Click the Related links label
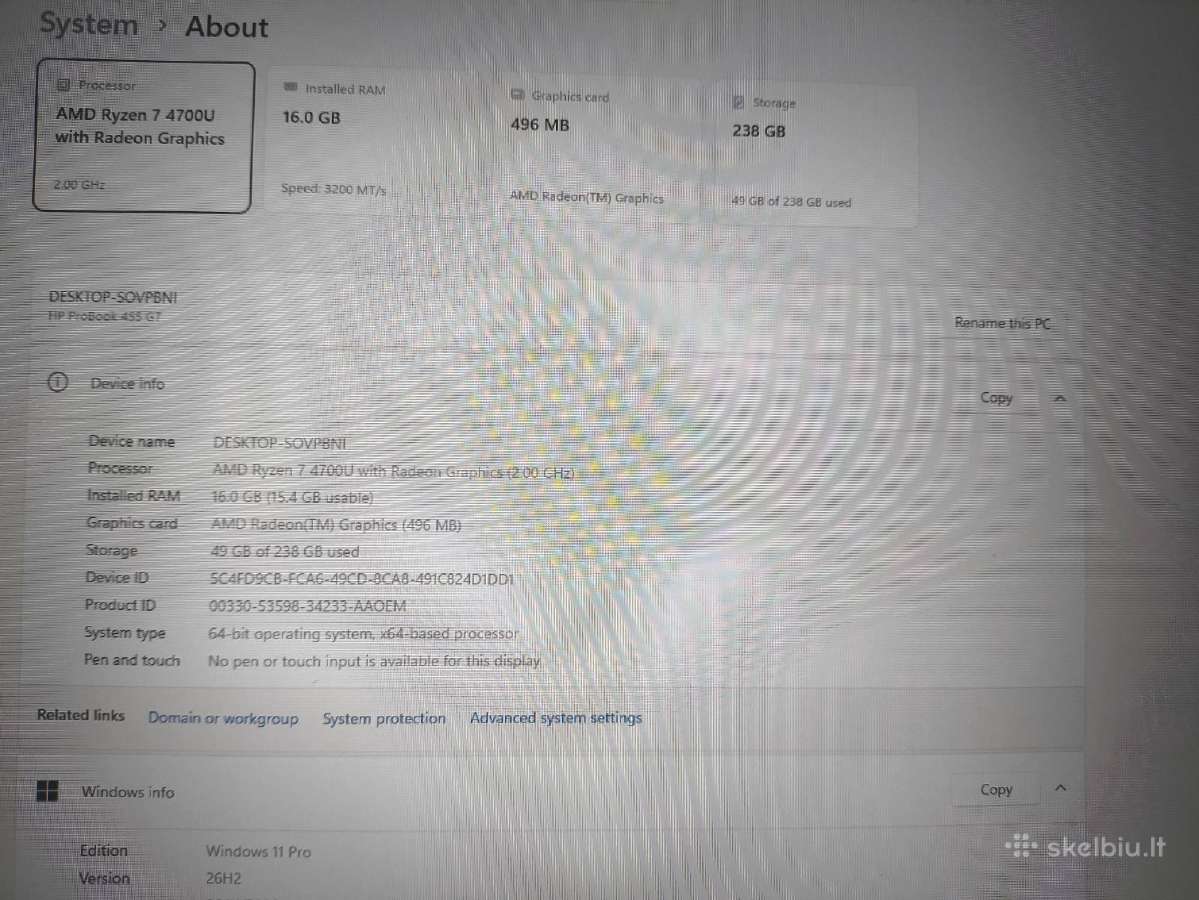This screenshot has height=900, width=1199. 80,715
